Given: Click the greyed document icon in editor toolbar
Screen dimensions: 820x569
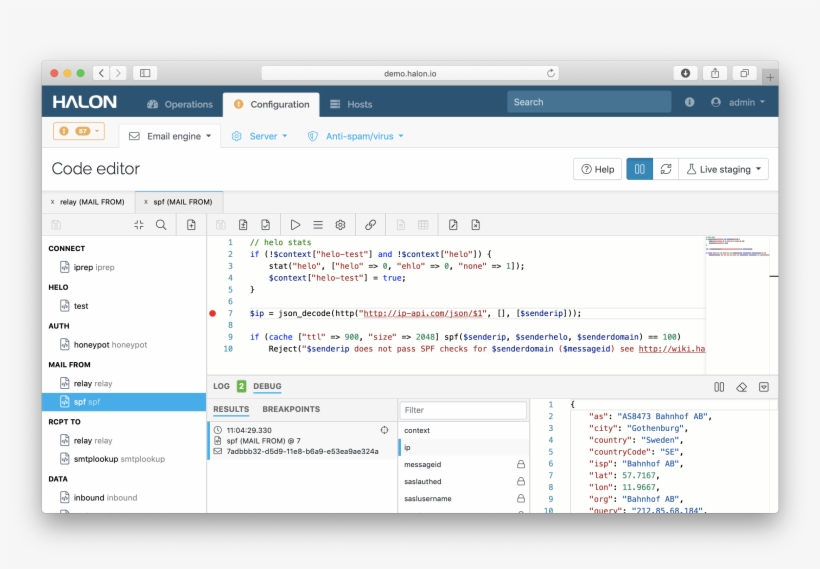Looking at the screenshot, I should pos(401,225).
